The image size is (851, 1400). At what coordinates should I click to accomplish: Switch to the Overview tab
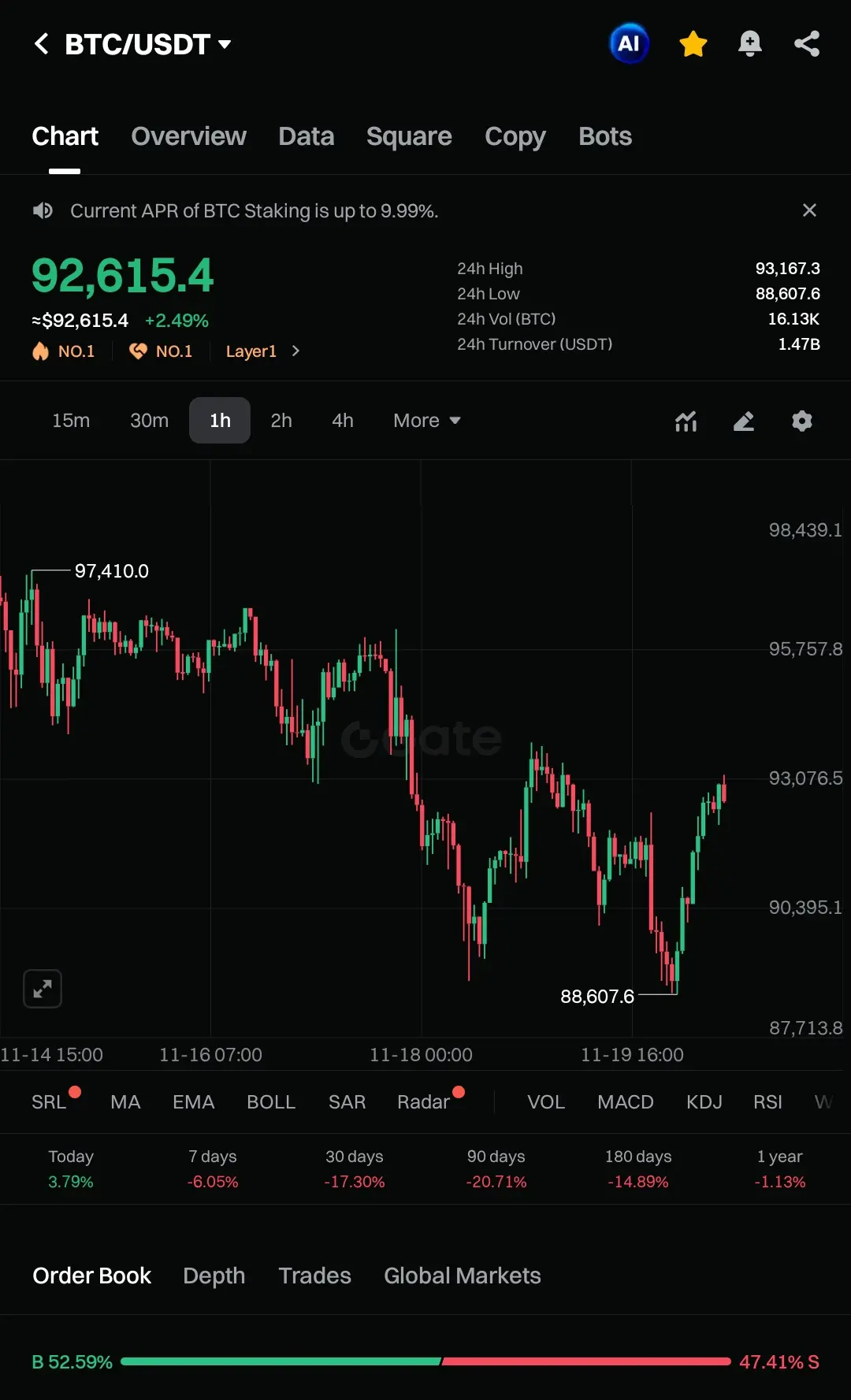click(188, 136)
